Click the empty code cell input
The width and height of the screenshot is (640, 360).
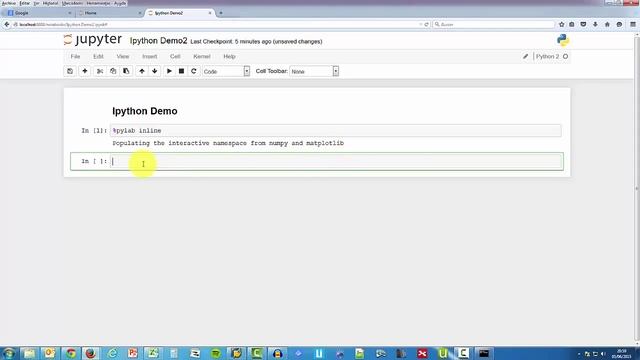click(336, 161)
